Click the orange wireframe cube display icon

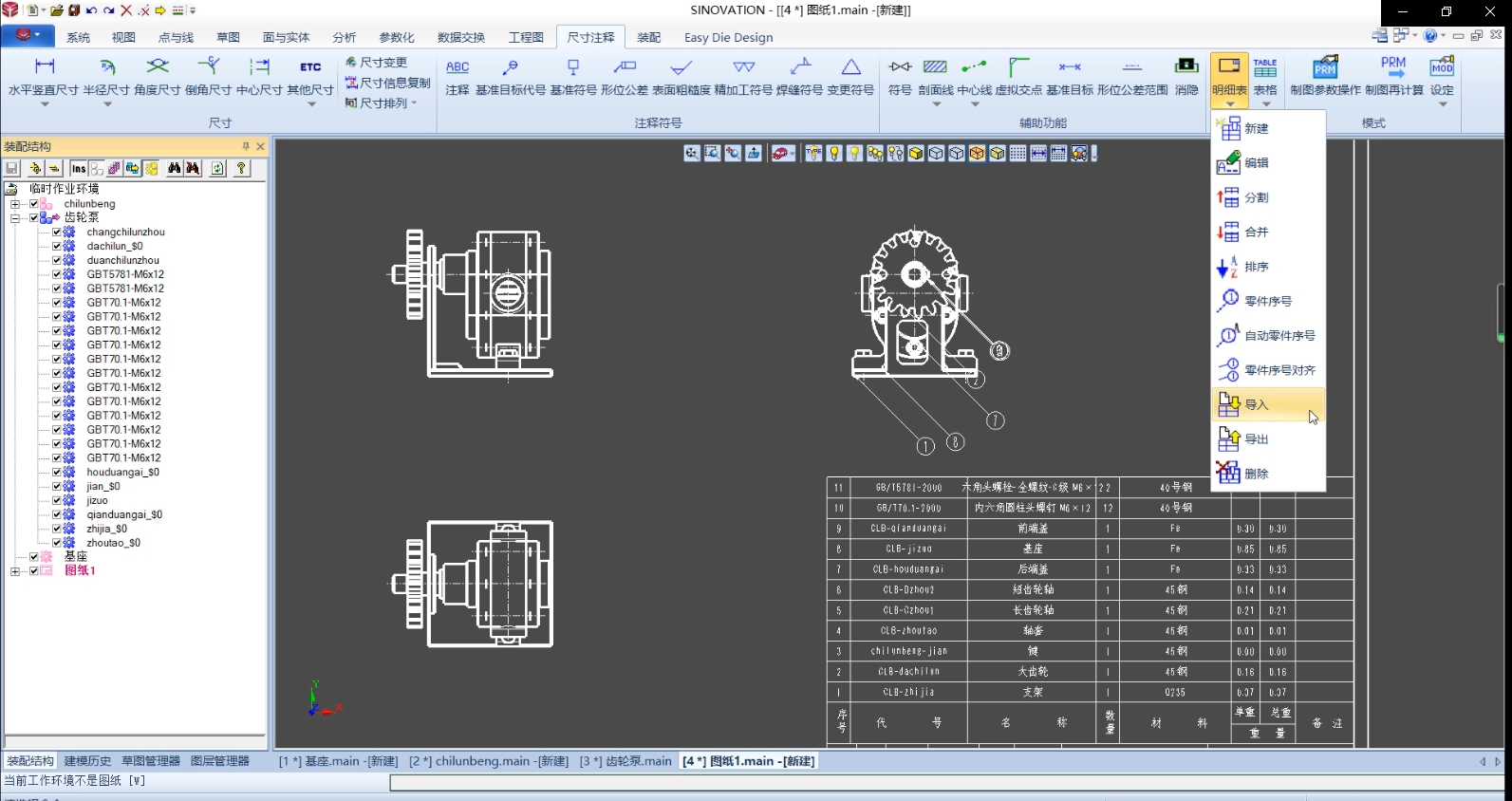tap(977, 153)
